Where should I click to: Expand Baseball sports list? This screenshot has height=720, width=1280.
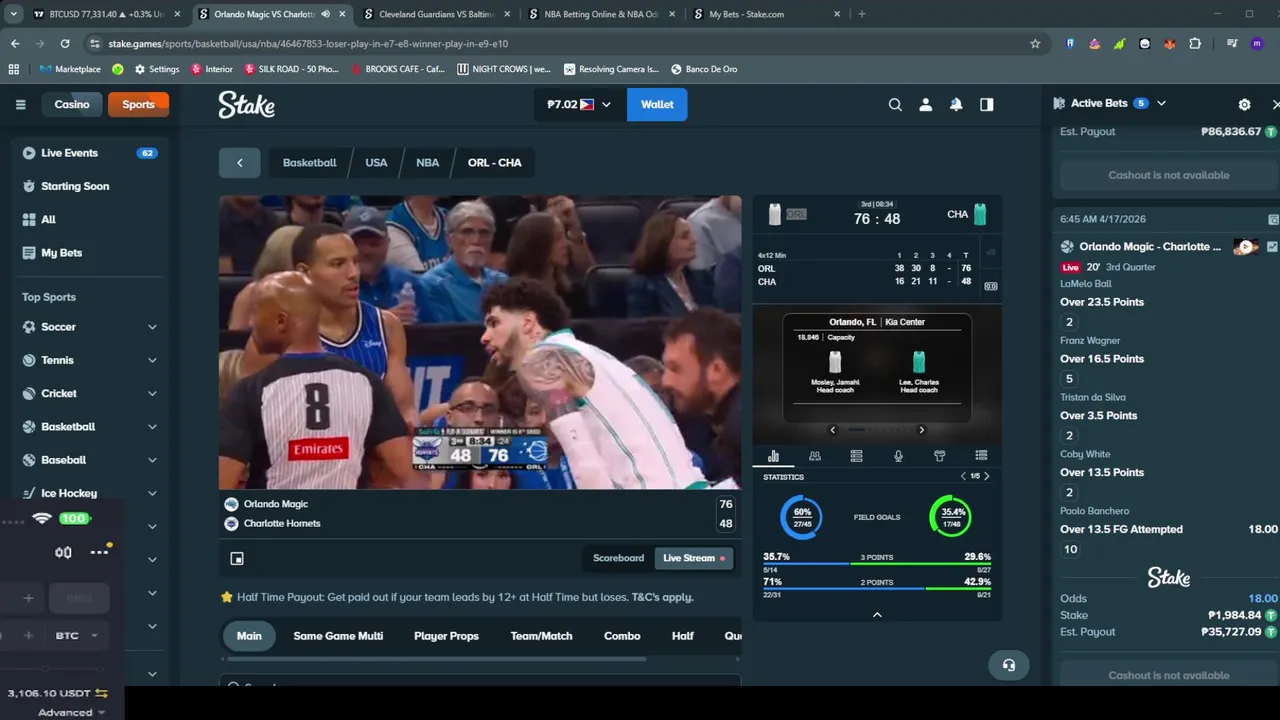(152, 460)
